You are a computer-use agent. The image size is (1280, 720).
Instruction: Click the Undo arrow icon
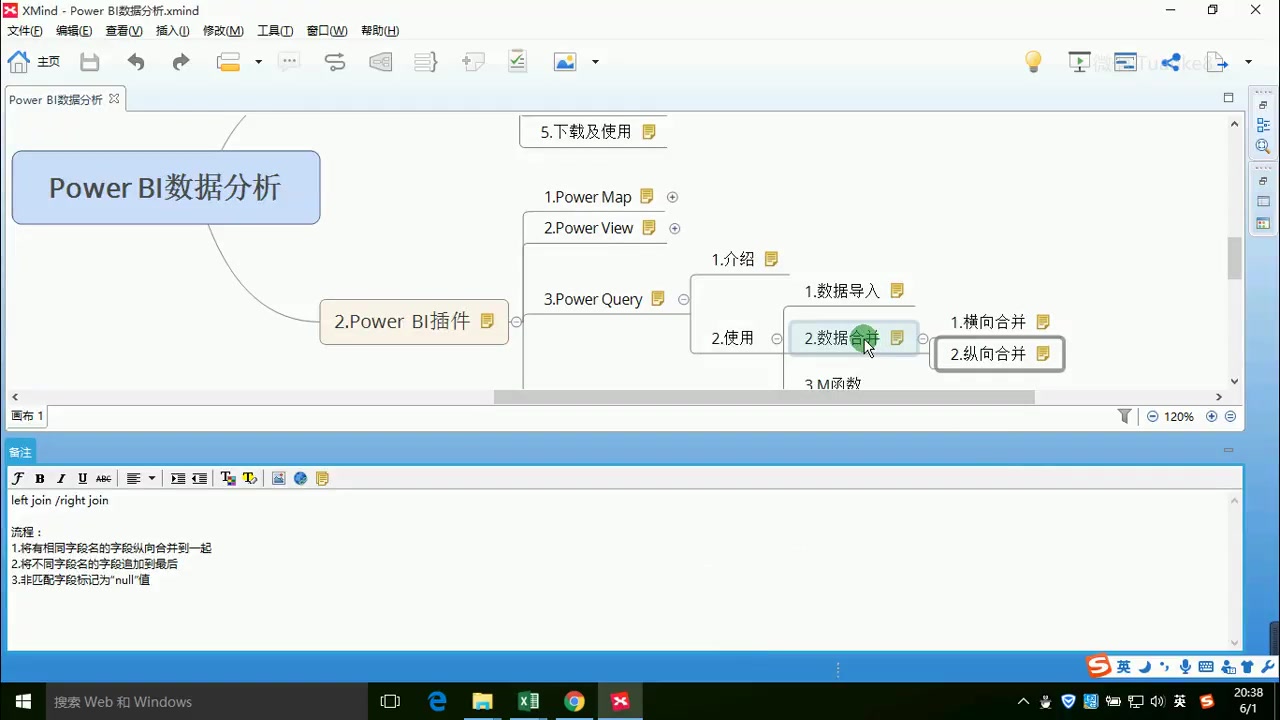tap(136, 62)
